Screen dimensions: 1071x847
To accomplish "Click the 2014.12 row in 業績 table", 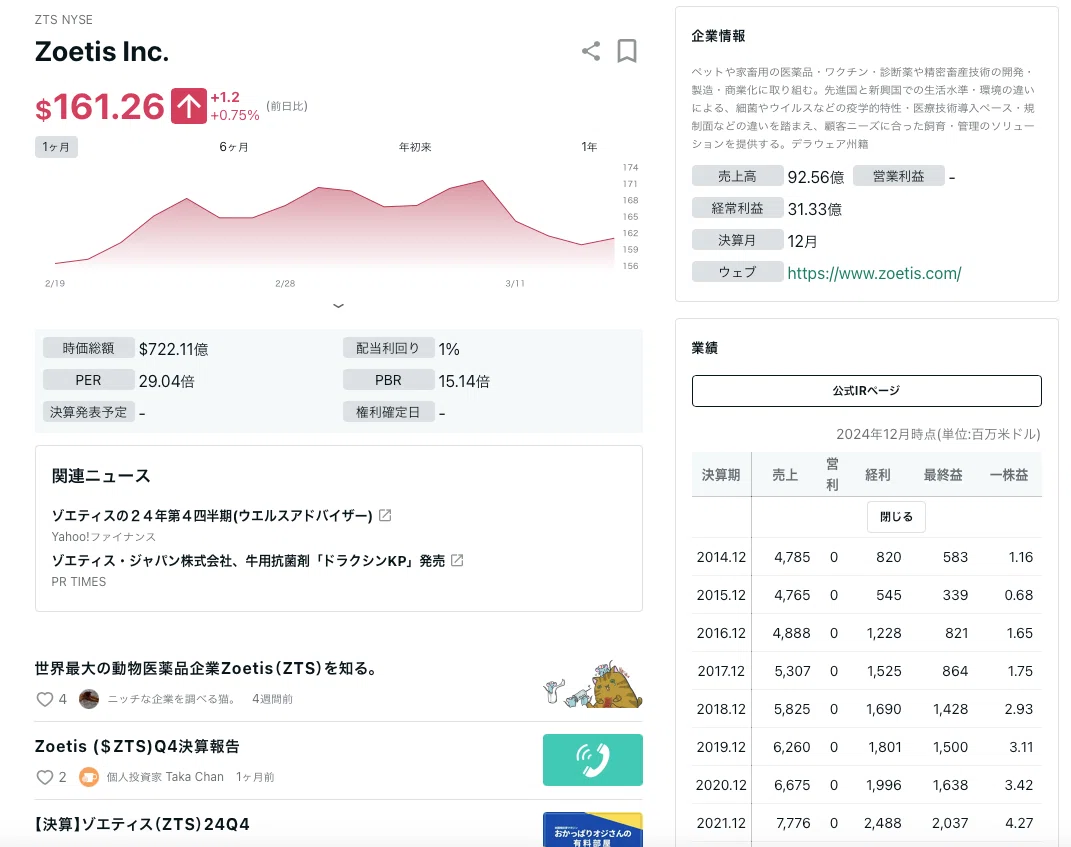I will coord(866,557).
